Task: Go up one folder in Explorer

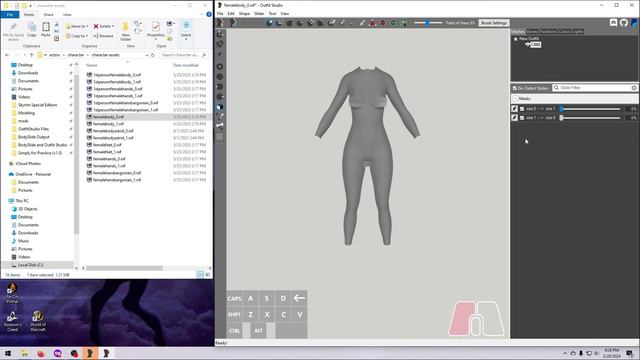Action: pos(31,55)
